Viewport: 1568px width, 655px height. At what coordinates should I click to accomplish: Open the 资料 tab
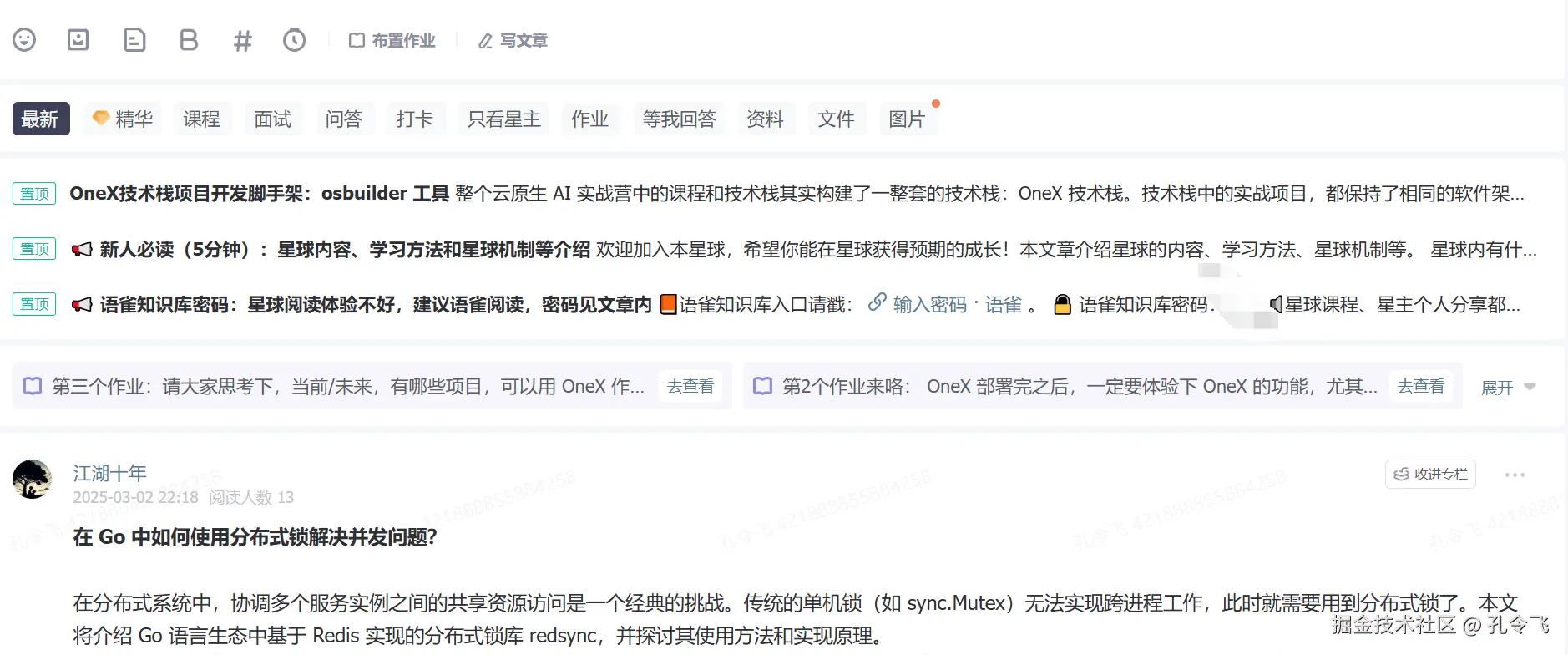pyautogui.click(x=766, y=119)
